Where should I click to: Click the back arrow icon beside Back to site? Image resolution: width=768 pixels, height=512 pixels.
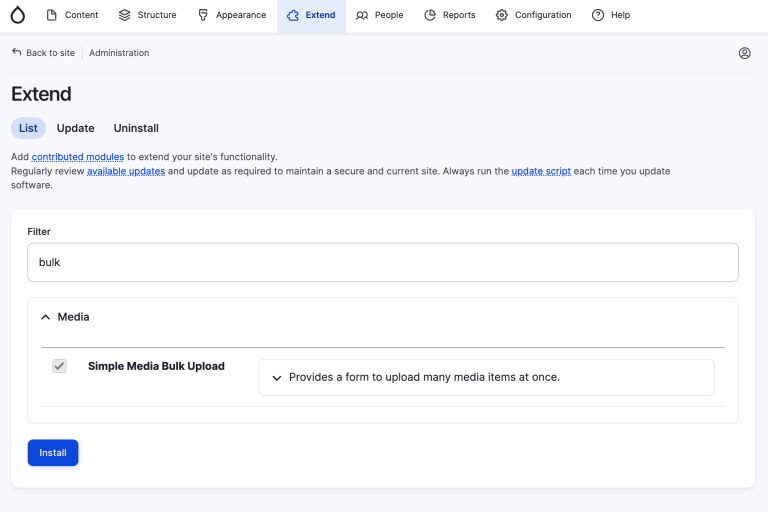pos(17,52)
